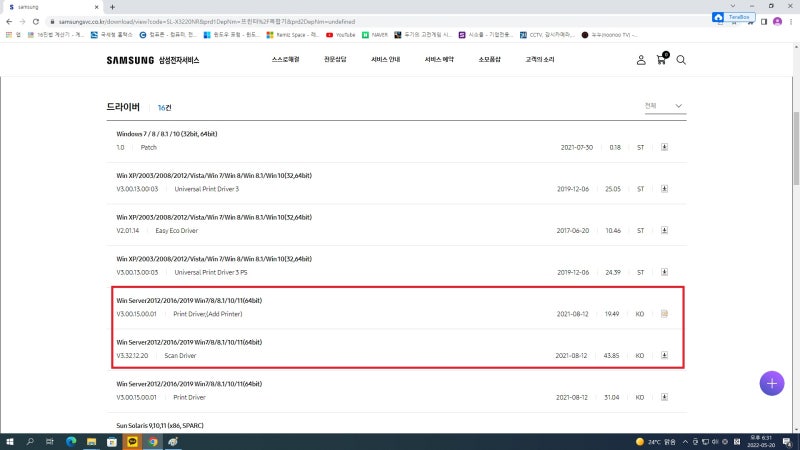Open Windows taskbar search

coord(30,442)
